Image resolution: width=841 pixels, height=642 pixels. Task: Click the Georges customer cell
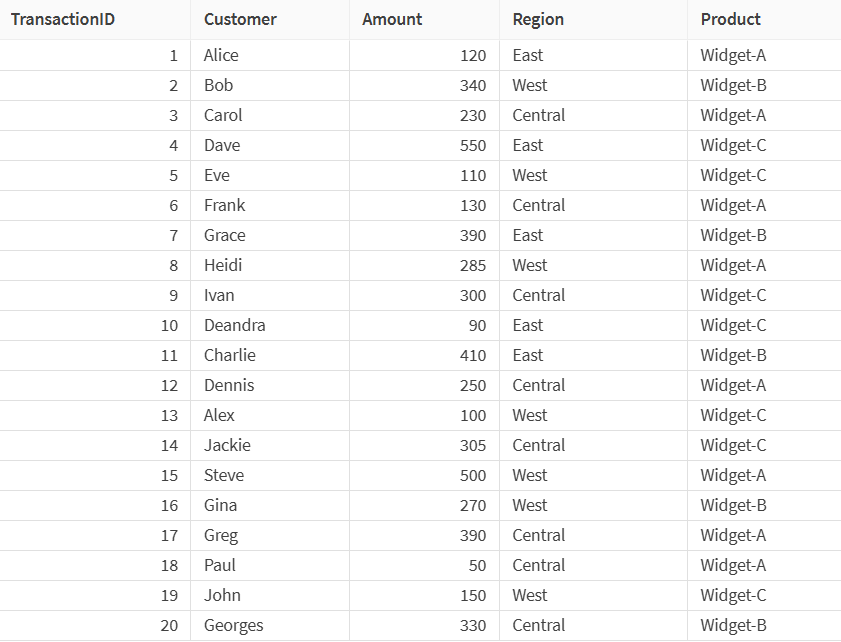click(233, 625)
